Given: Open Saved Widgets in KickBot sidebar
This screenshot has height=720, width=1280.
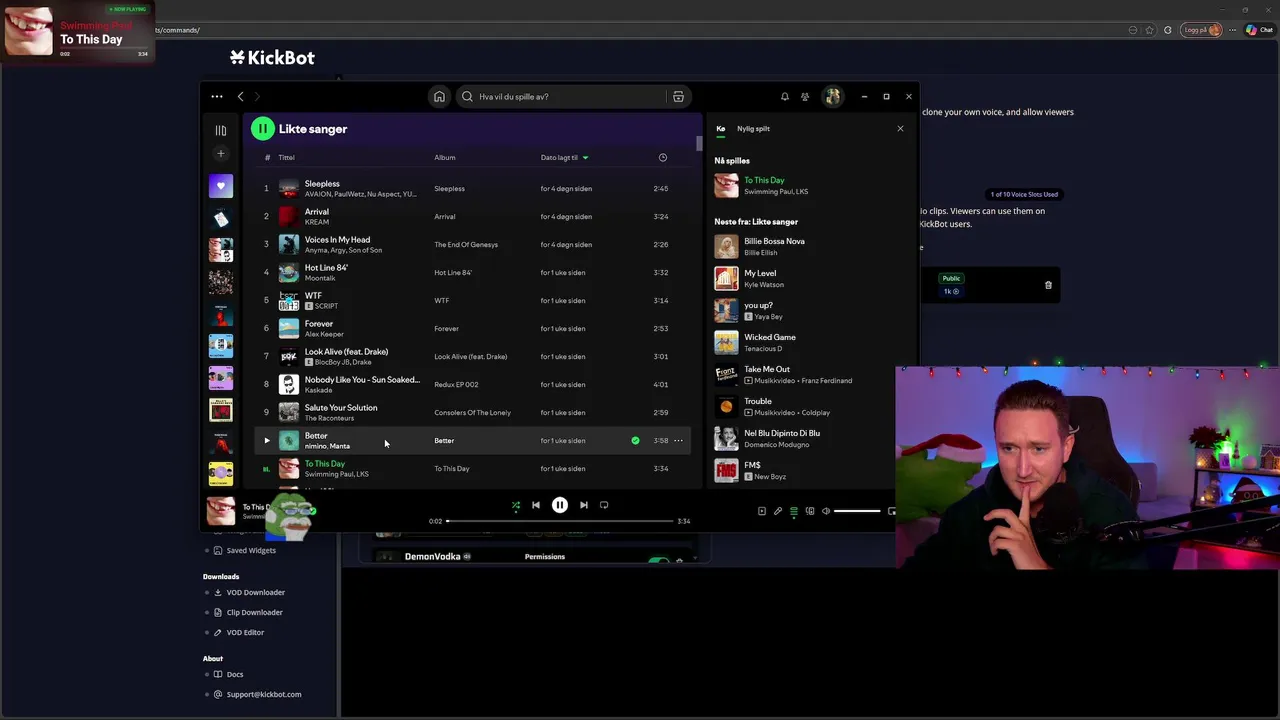Looking at the screenshot, I should [250, 550].
